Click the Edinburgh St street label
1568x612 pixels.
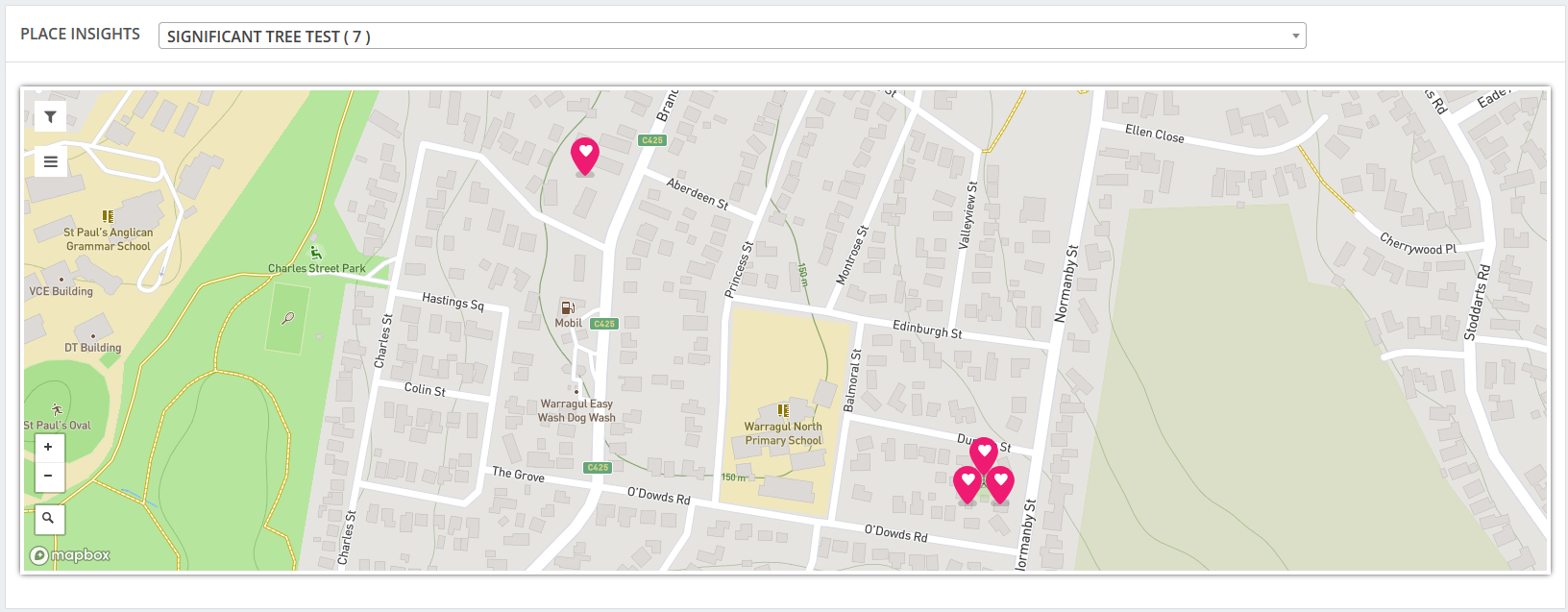pyautogui.click(x=927, y=330)
